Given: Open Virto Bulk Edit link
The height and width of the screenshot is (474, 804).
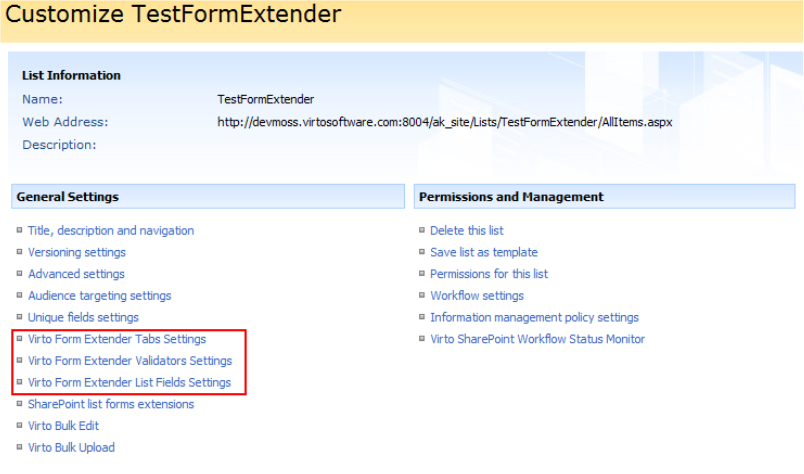Looking at the screenshot, I should tap(63, 426).
